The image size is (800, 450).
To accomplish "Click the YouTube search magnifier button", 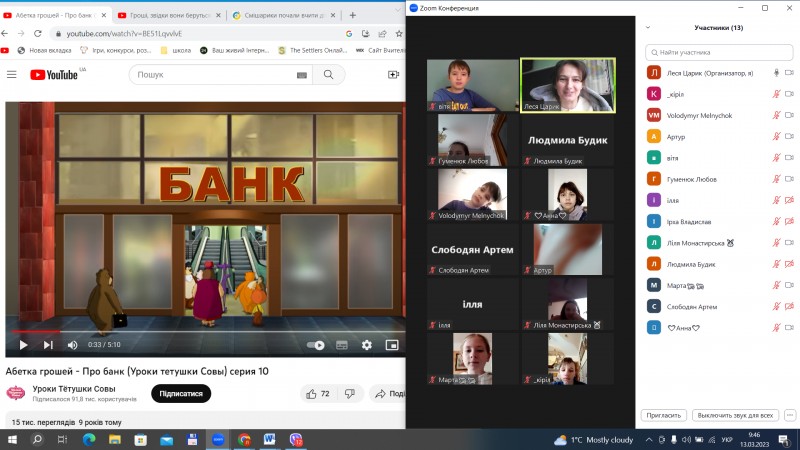I will pos(328,75).
